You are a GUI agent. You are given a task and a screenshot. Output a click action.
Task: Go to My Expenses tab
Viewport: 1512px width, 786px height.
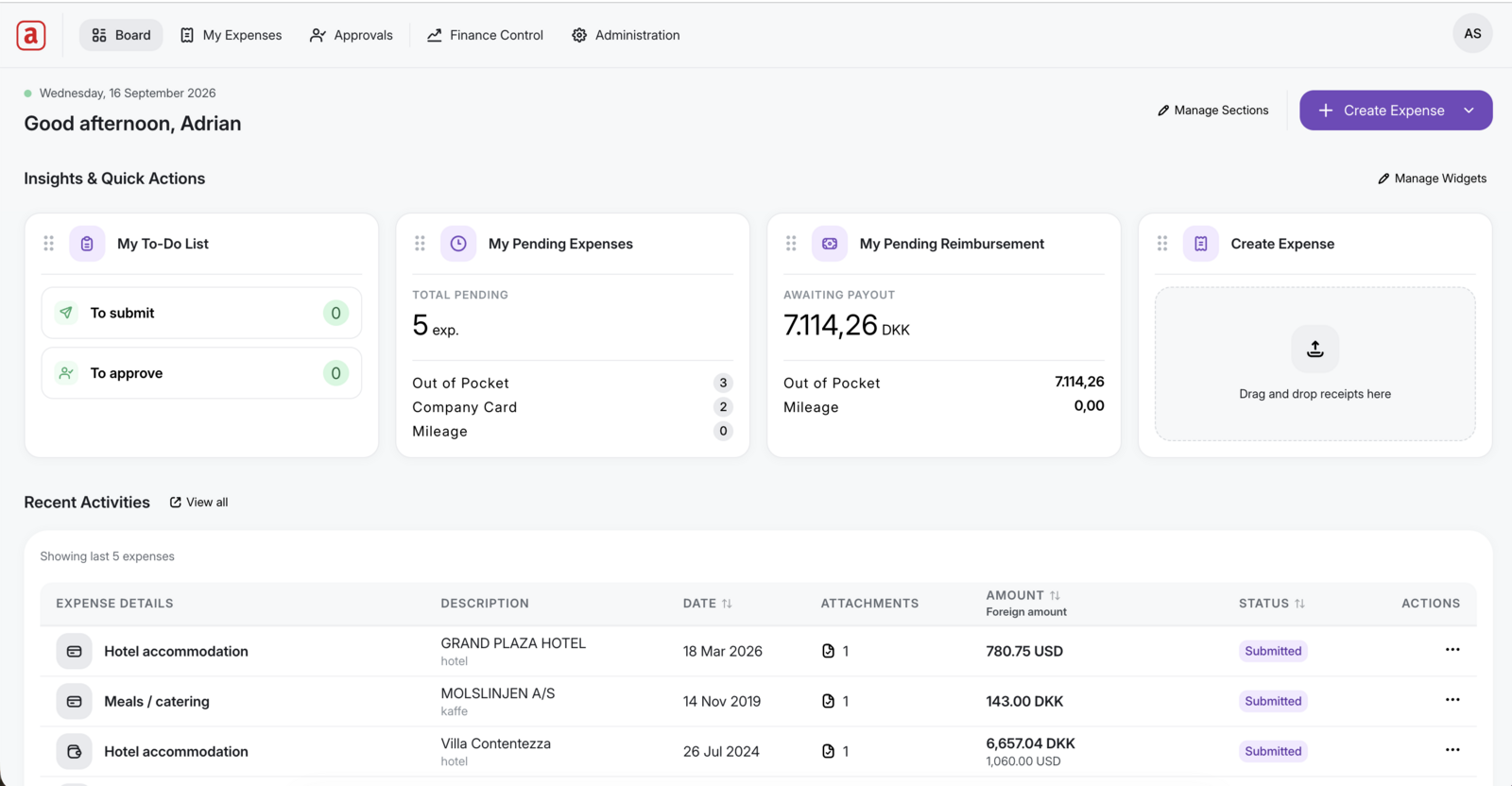[232, 35]
